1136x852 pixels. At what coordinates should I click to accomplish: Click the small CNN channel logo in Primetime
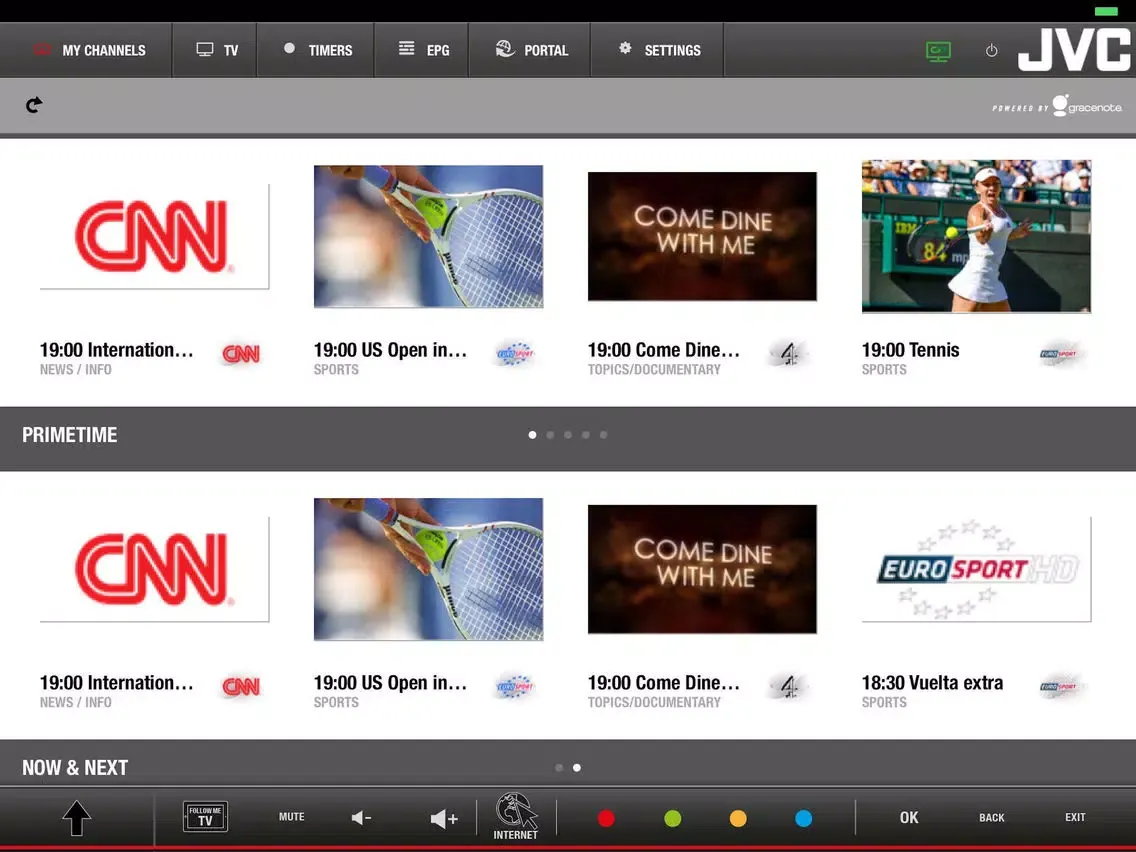point(241,354)
